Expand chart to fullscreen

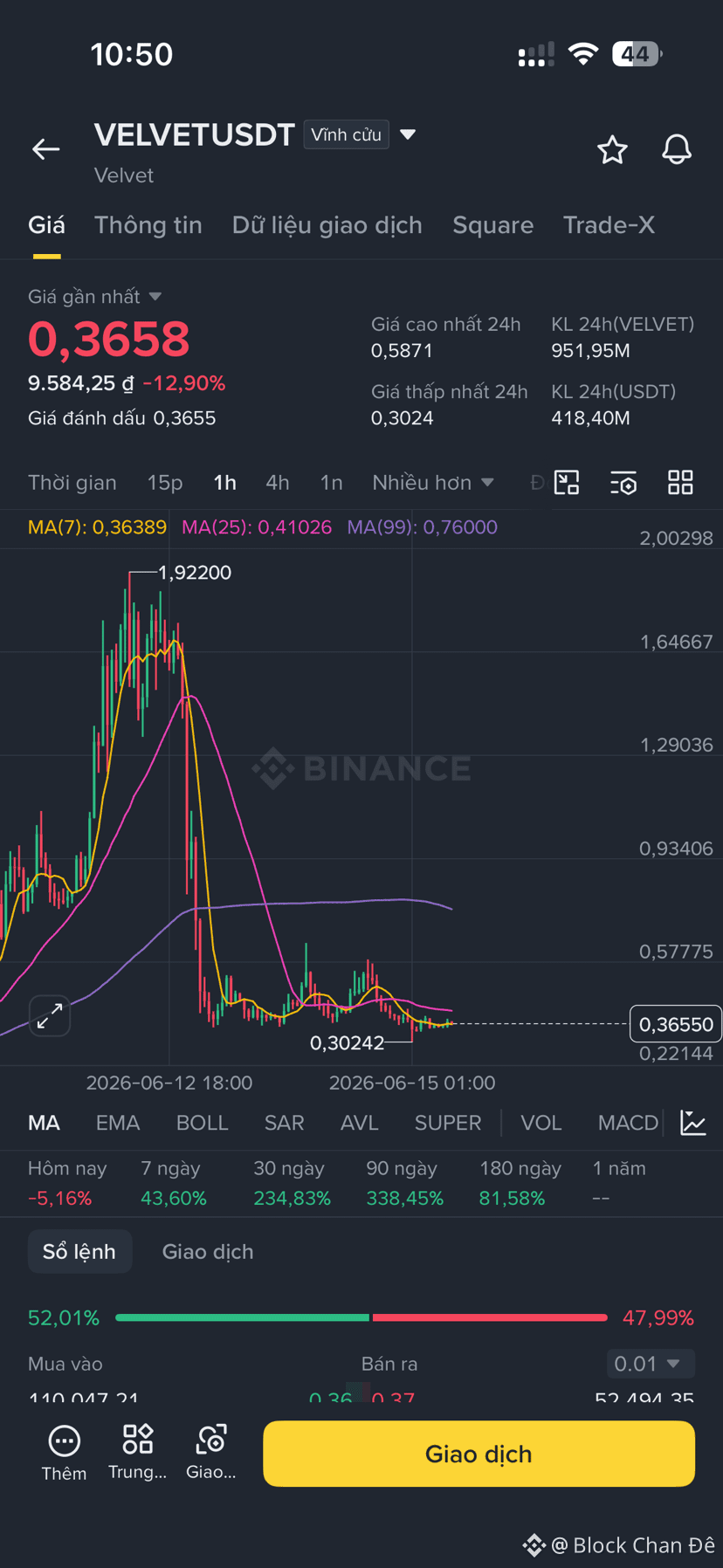[x=50, y=1015]
